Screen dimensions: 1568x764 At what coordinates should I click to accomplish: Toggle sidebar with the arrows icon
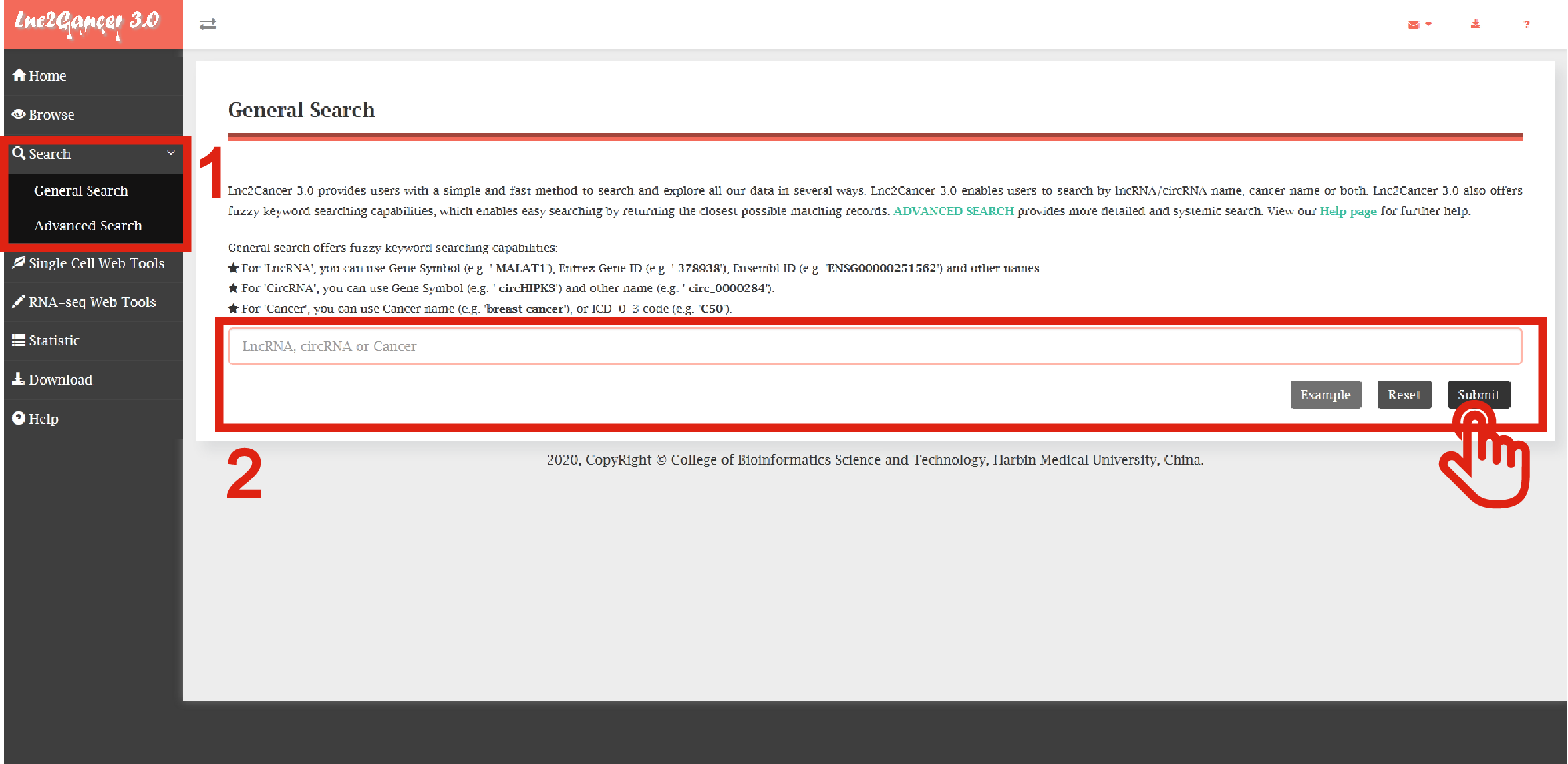click(208, 24)
